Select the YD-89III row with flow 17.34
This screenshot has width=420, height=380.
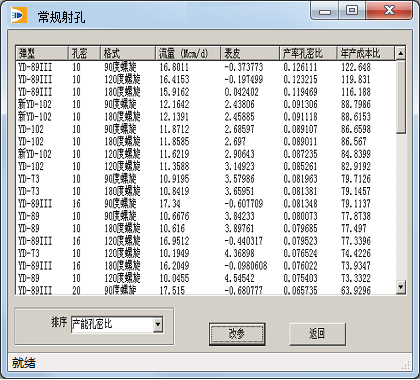tap(206, 204)
